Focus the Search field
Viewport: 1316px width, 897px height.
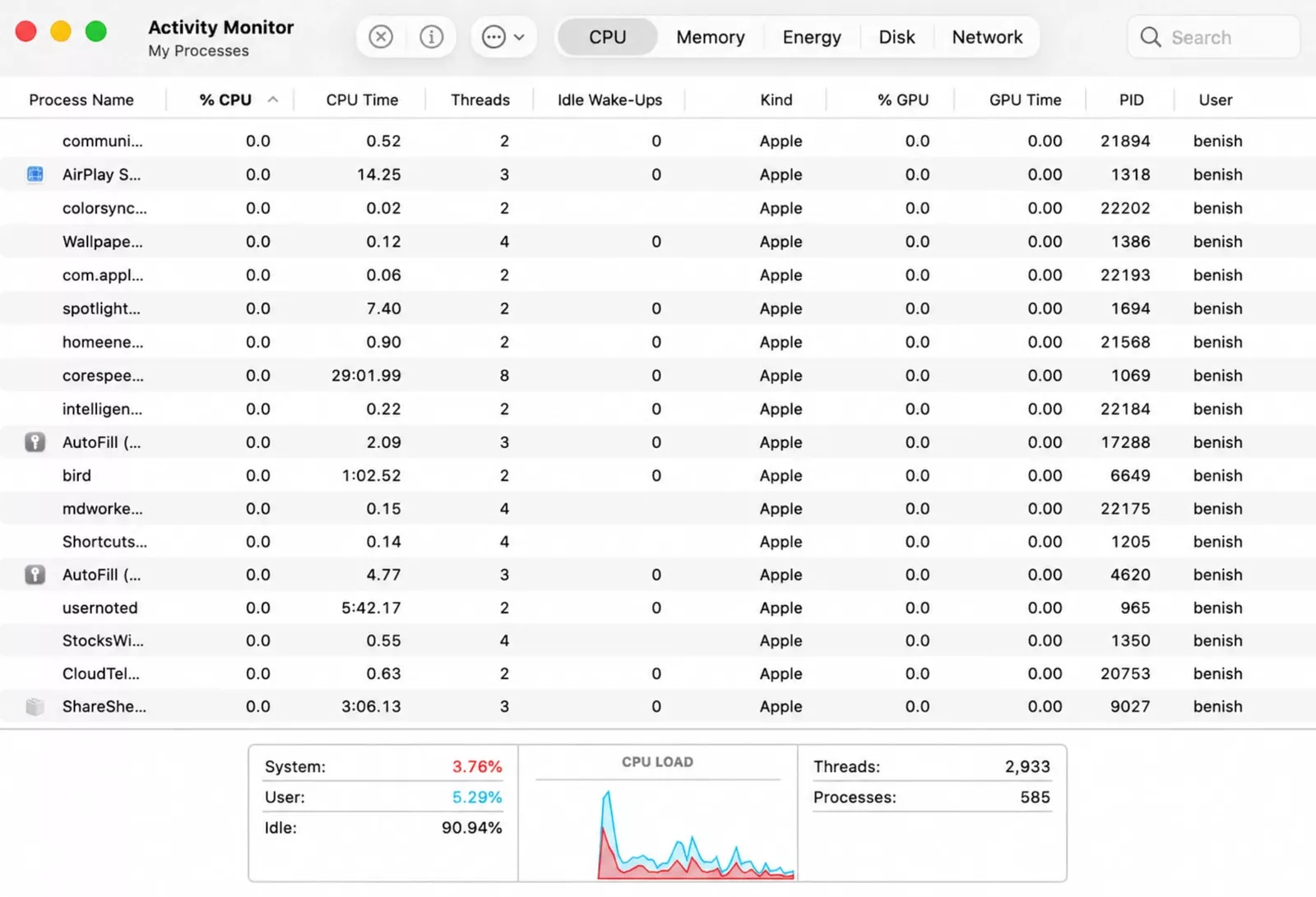(1213, 37)
